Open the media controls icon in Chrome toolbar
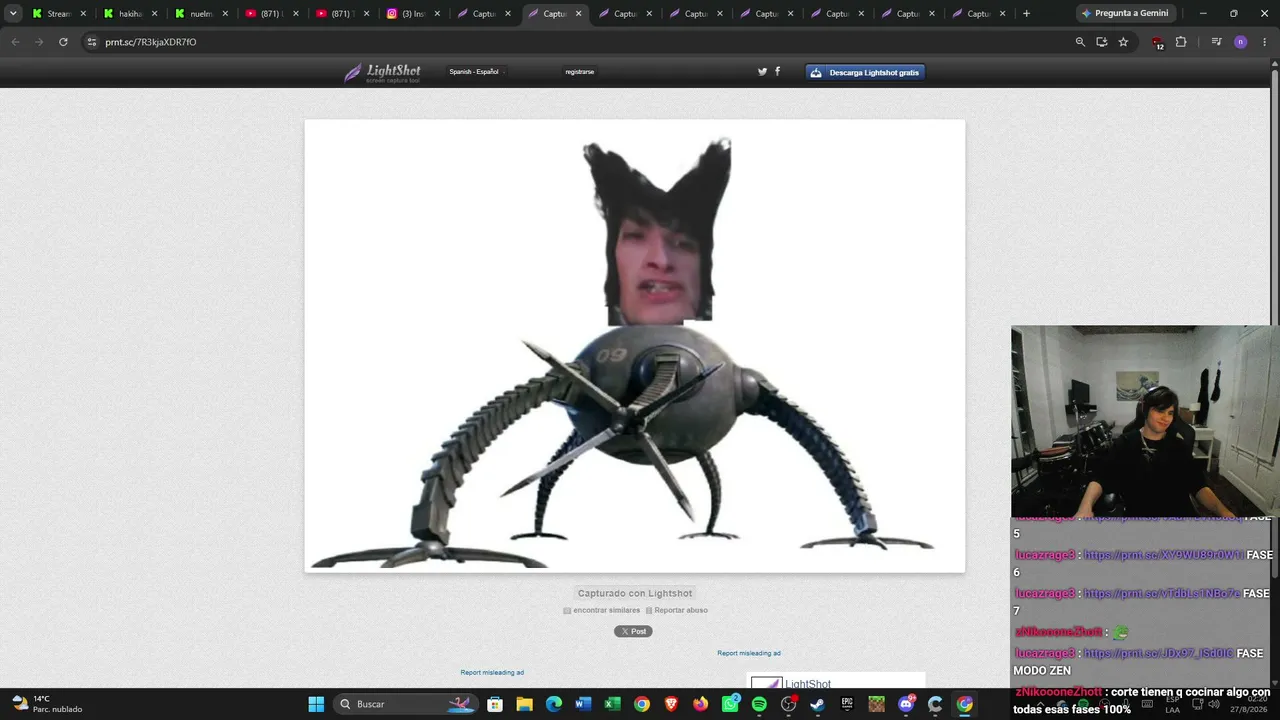Image resolution: width=1280 pixels, height=720 pixels. pos(1216,42)
